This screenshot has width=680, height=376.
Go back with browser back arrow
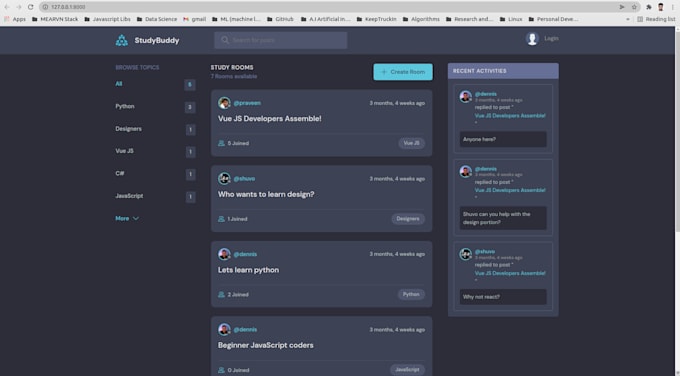(x=7, y=7)
